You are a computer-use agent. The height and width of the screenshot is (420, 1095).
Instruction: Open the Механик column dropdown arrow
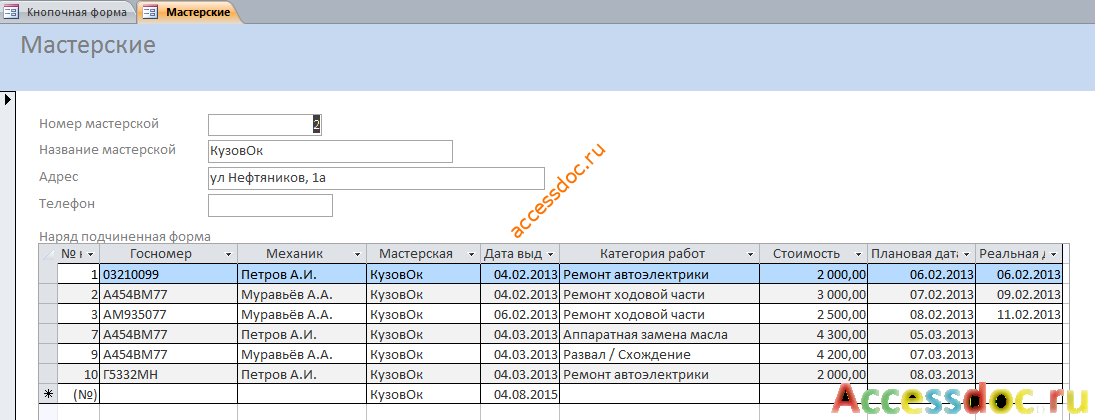[x=358, y=254]
